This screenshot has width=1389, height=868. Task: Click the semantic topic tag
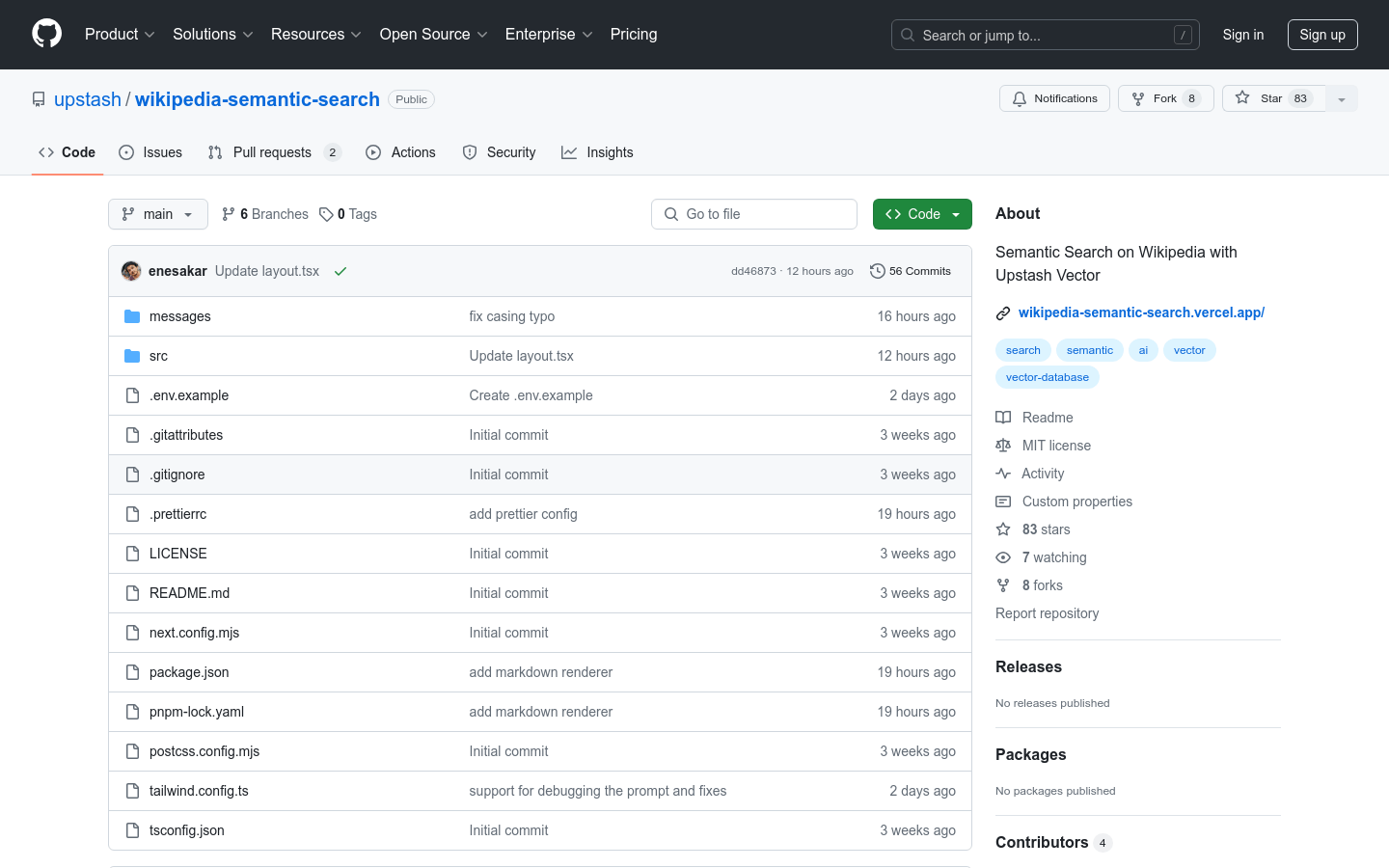tap(1090, 350)
